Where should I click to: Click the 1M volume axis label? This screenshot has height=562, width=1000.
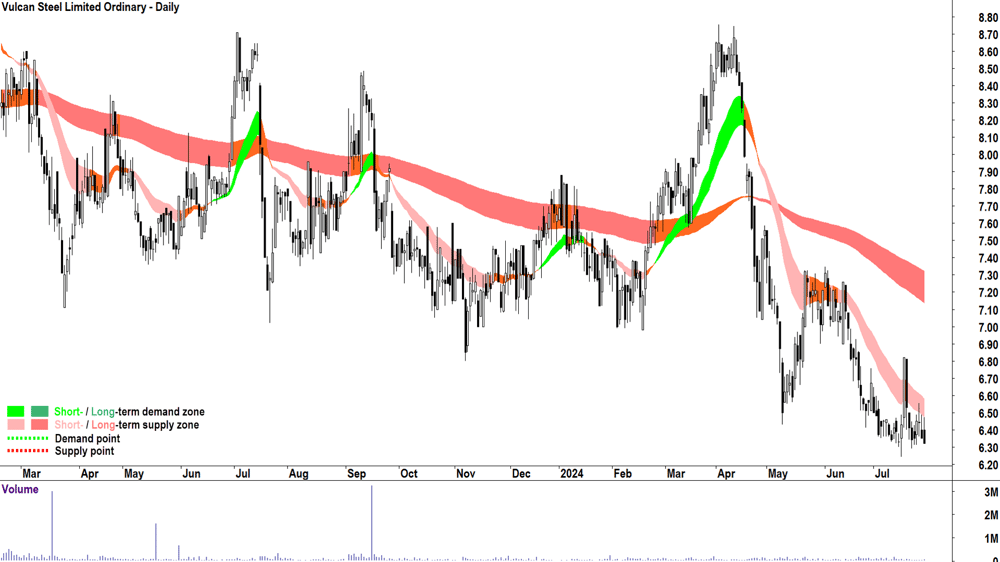[x=991, y=539]
